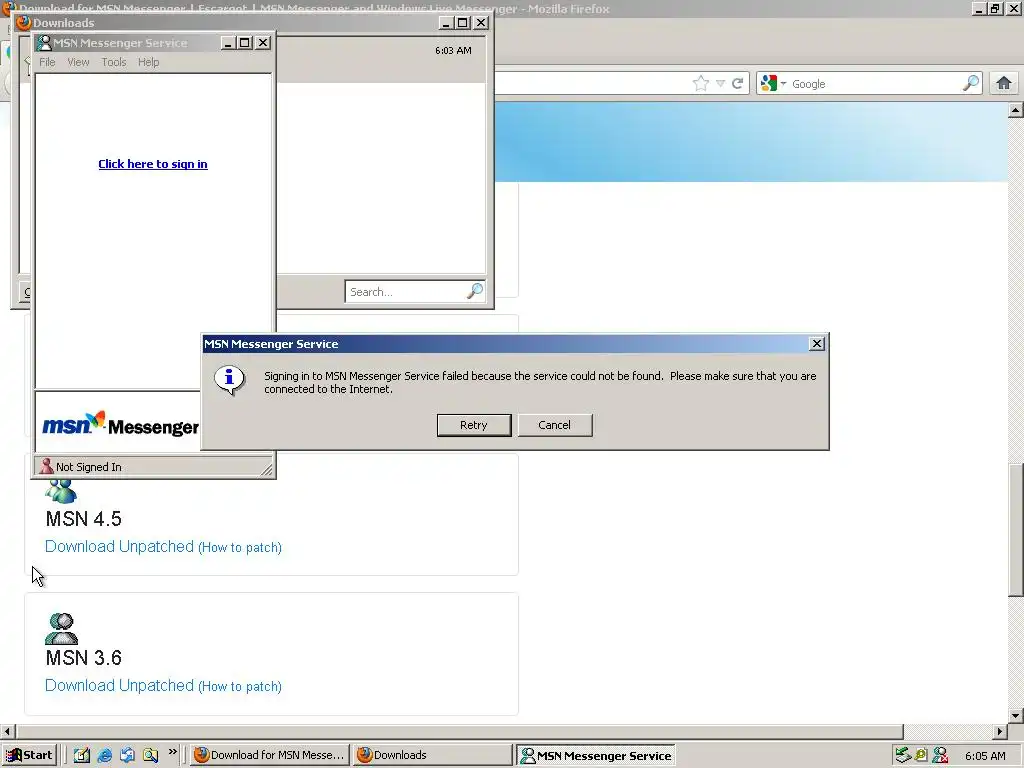Click the magnifier icon in Downloads search
Image resolution: width=1024 pixels, height=768 pixels.
pos(475,291)
